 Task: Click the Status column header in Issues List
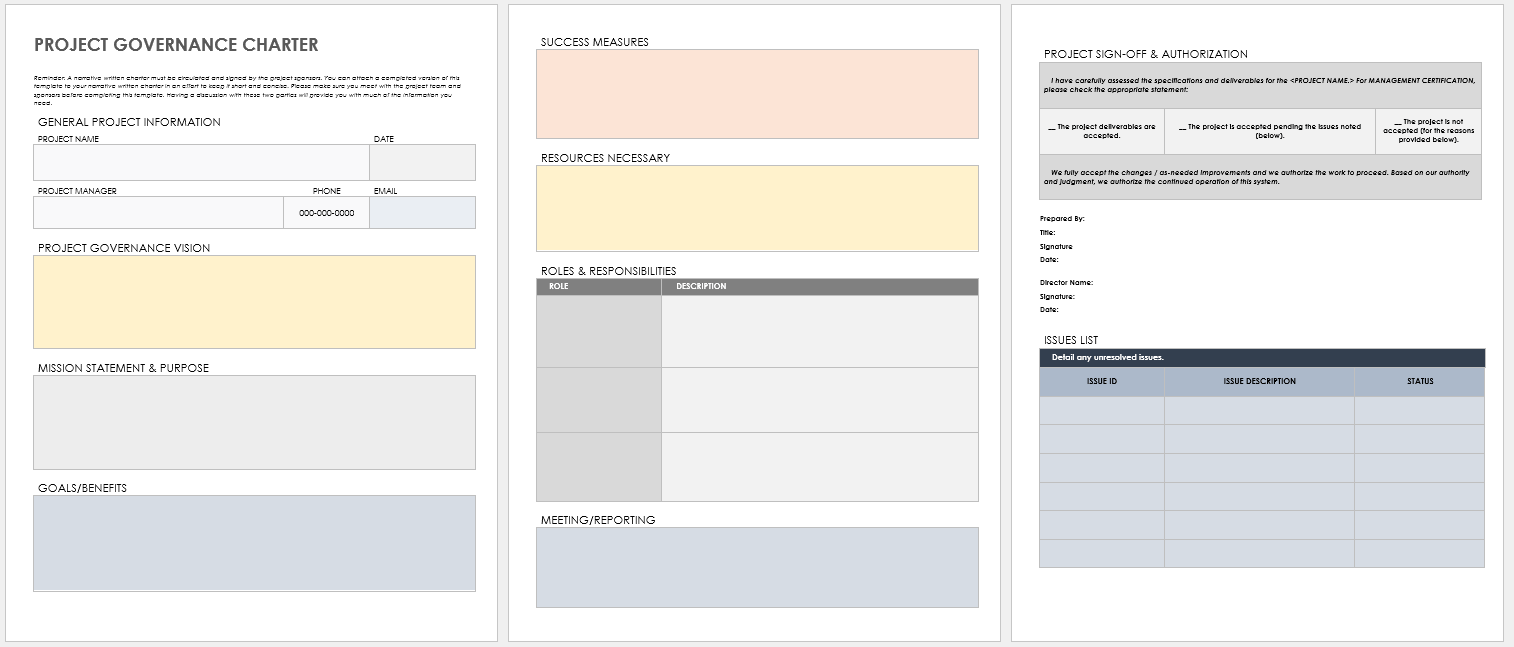tap(1419, 381)
